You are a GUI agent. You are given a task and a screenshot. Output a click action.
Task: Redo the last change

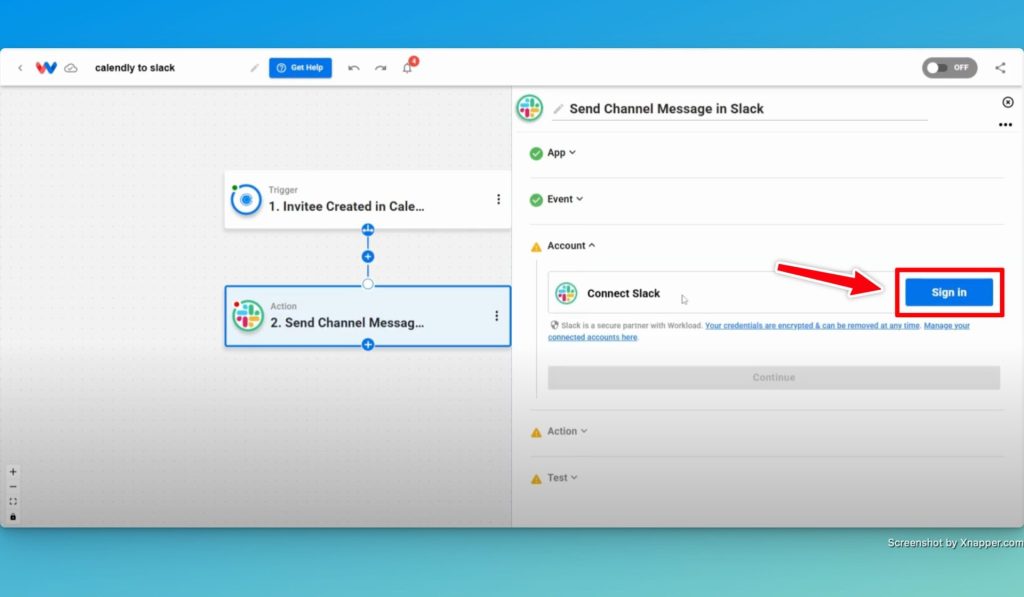381,68
